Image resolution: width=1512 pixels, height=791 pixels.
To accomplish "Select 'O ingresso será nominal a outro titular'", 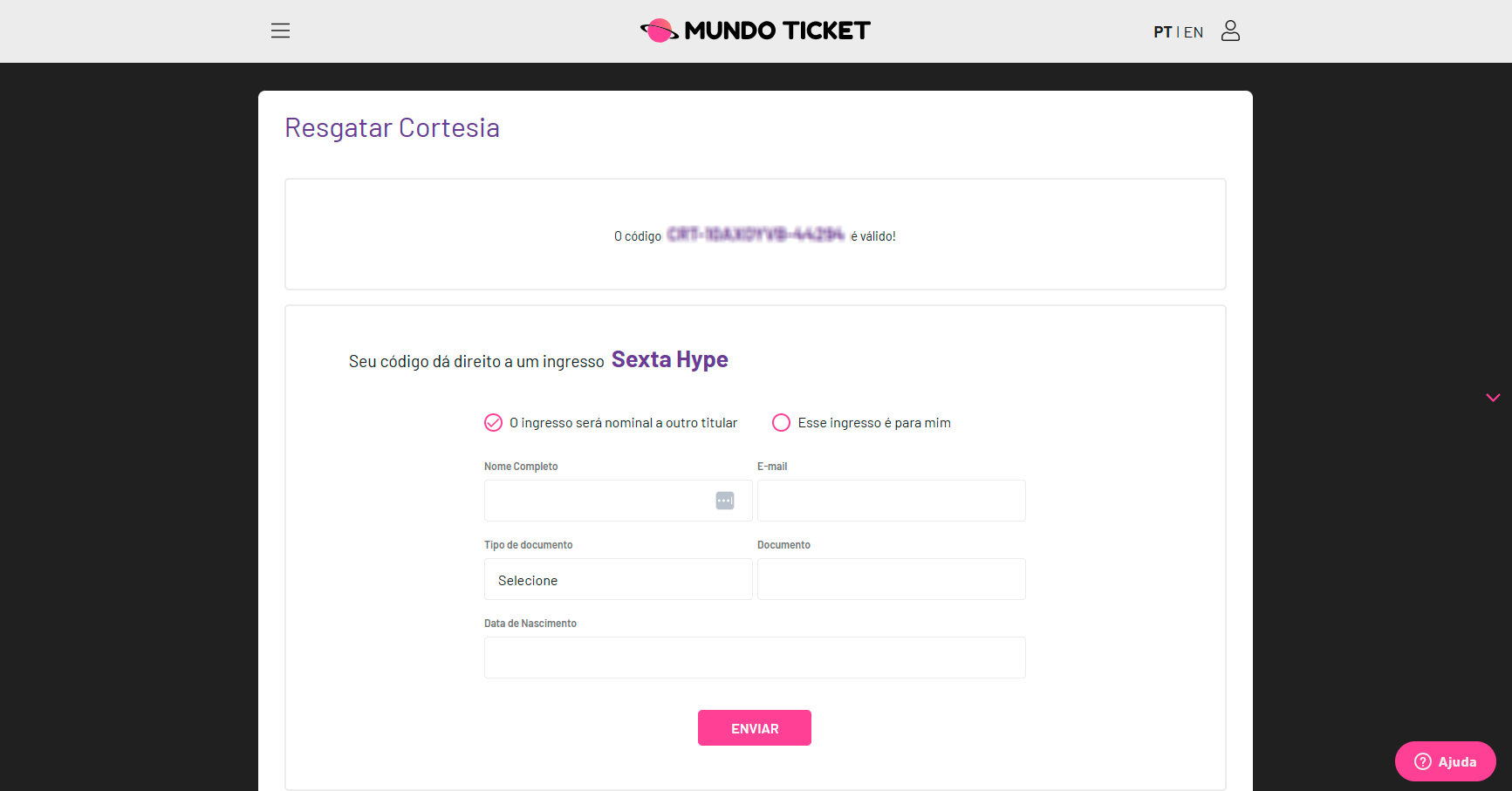I will [x=494, y=423].
